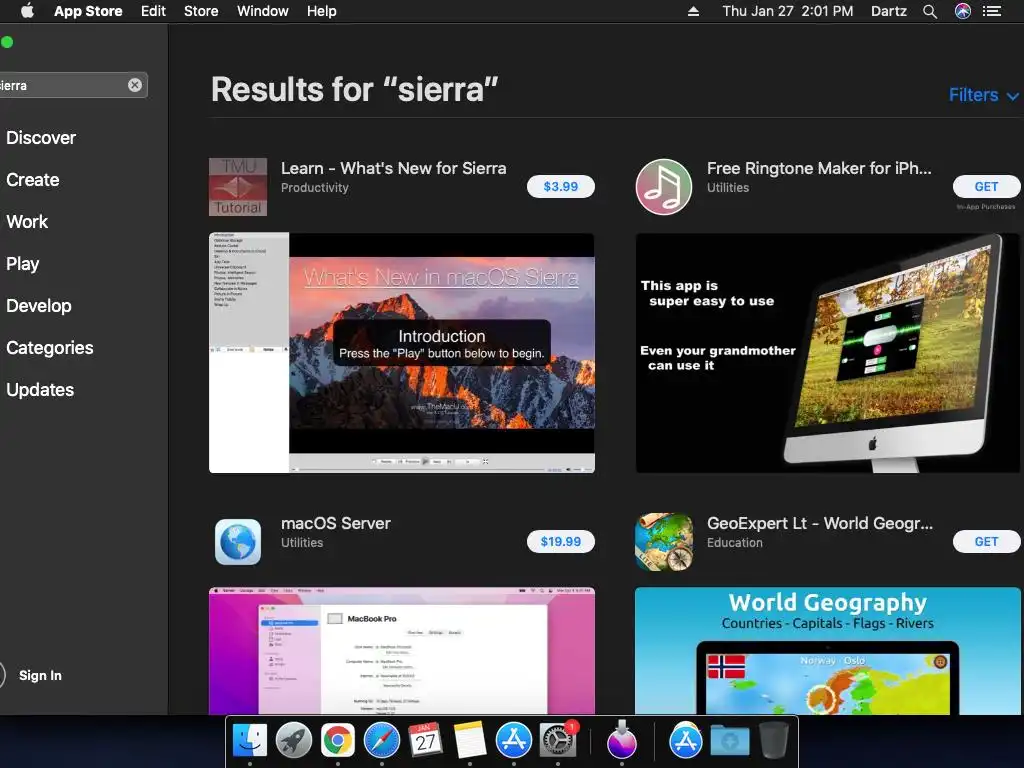Go to the Play section
Image resolution: width=1024 pixels, height=768 pixels.
pos(23,264)
